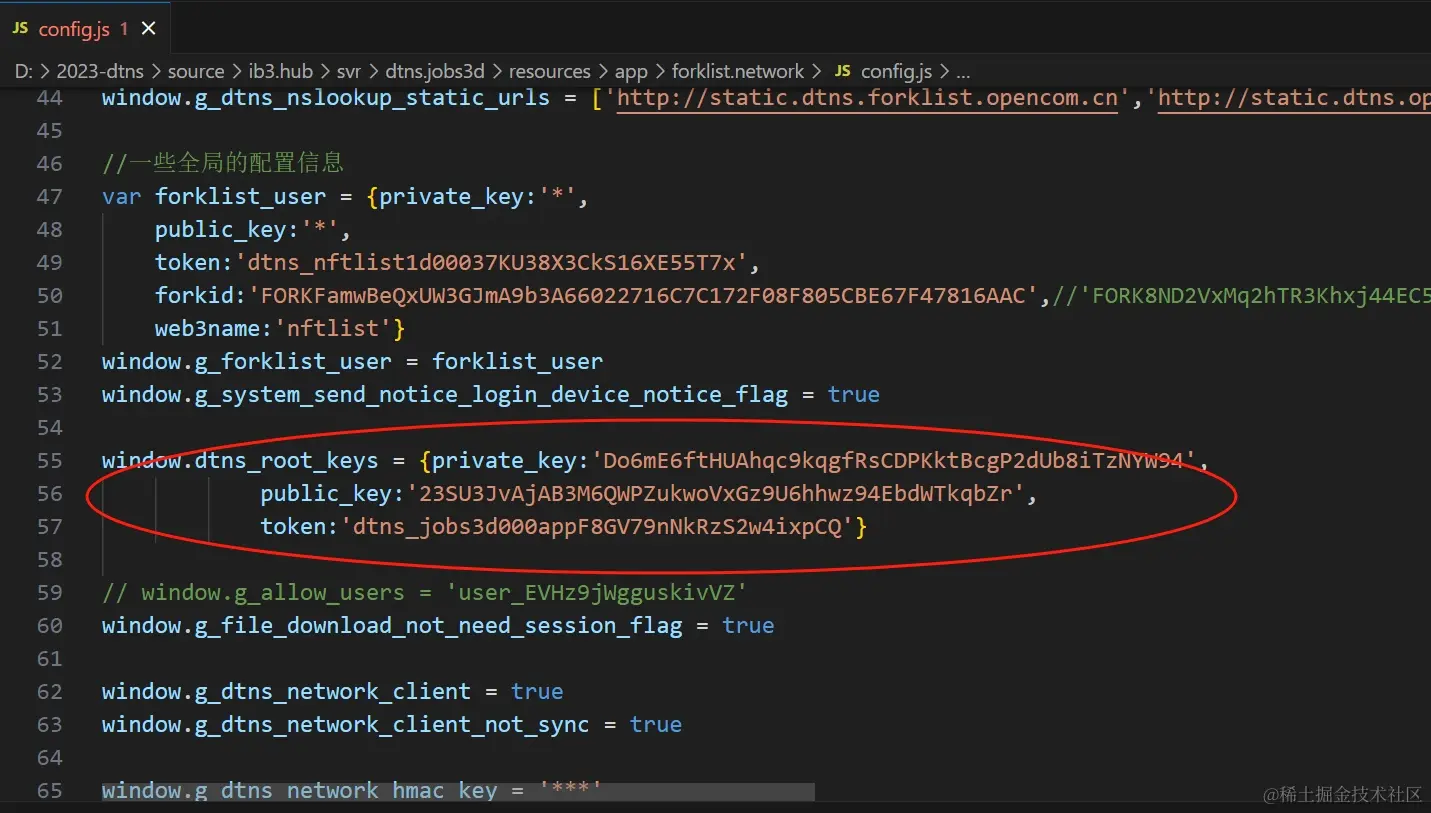The image size is (1431, 813).
Task: Click line number 59 in the gutter
Action: (x=50, y=593)
